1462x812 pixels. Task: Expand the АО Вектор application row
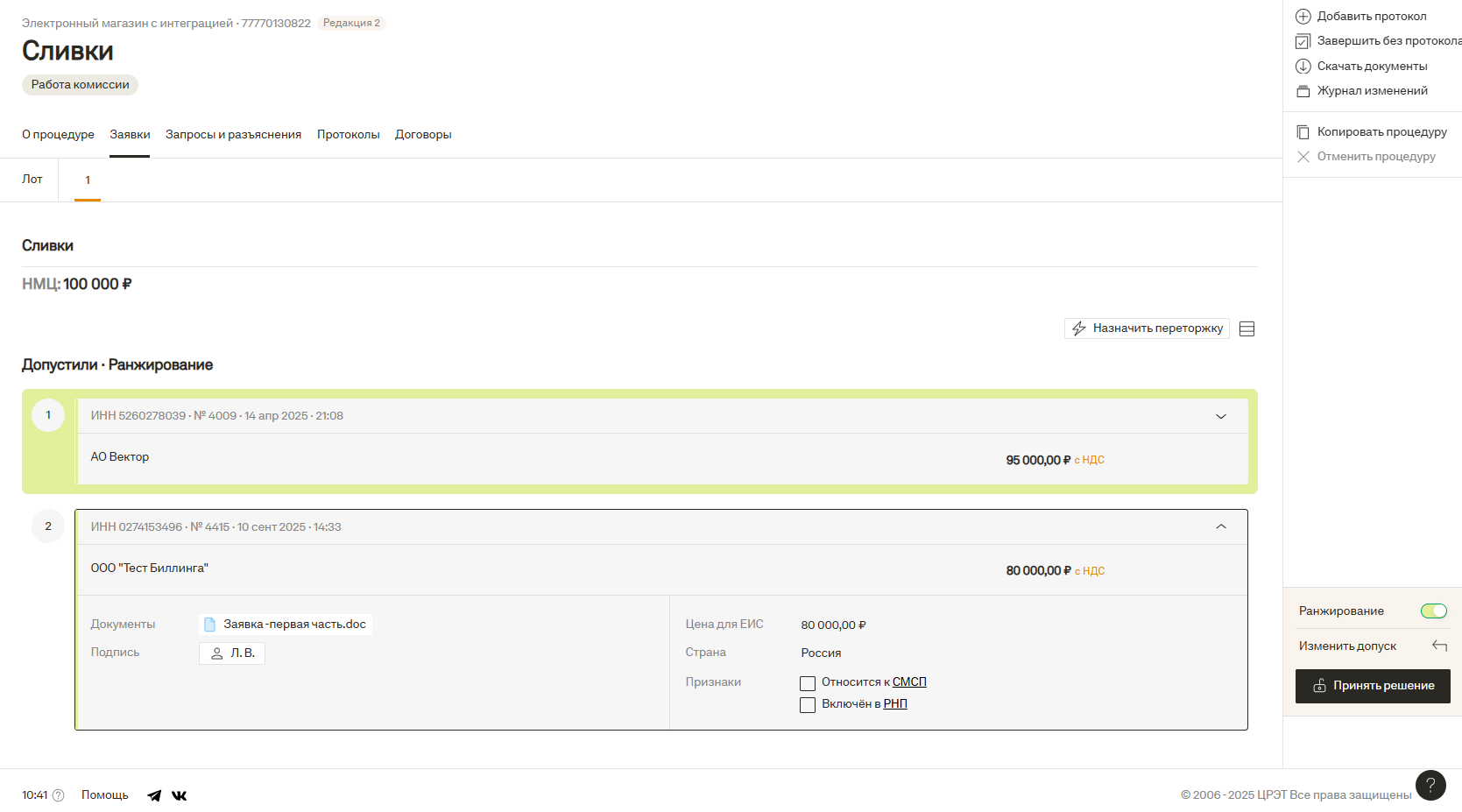tap(1220, 416)
